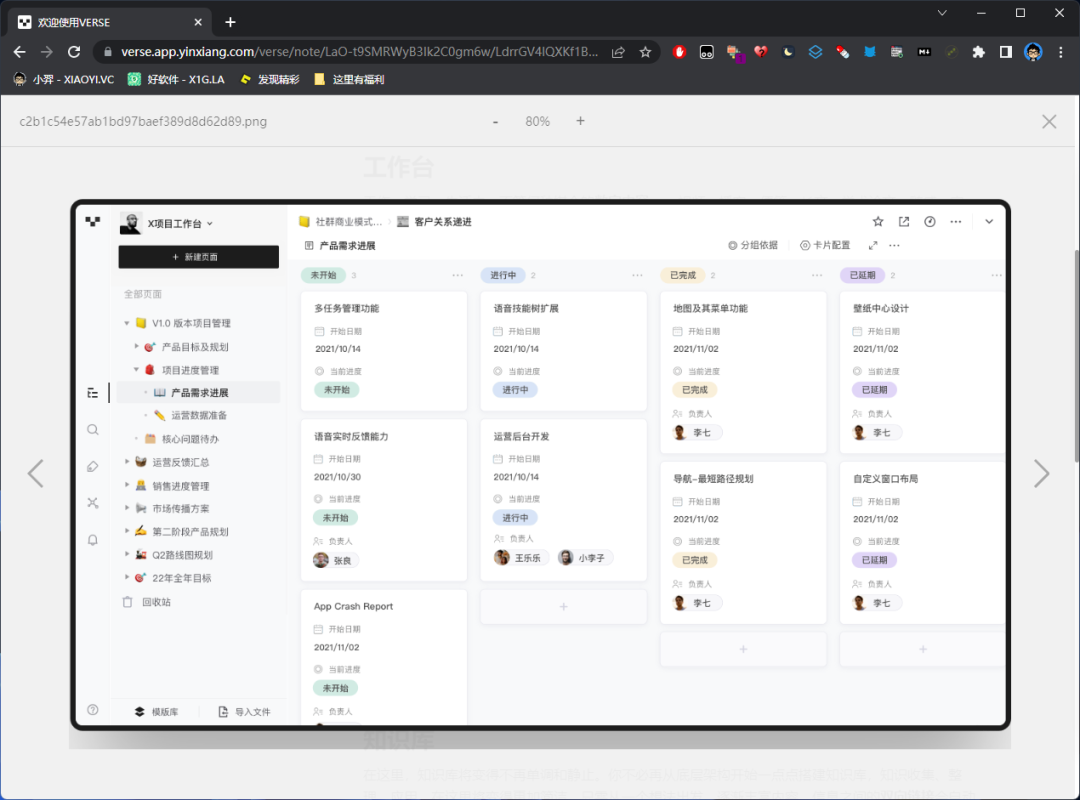Viewport: 1080px width, 800px height.
Task: Toggle the moon dark mode extension
Action: 788,52
